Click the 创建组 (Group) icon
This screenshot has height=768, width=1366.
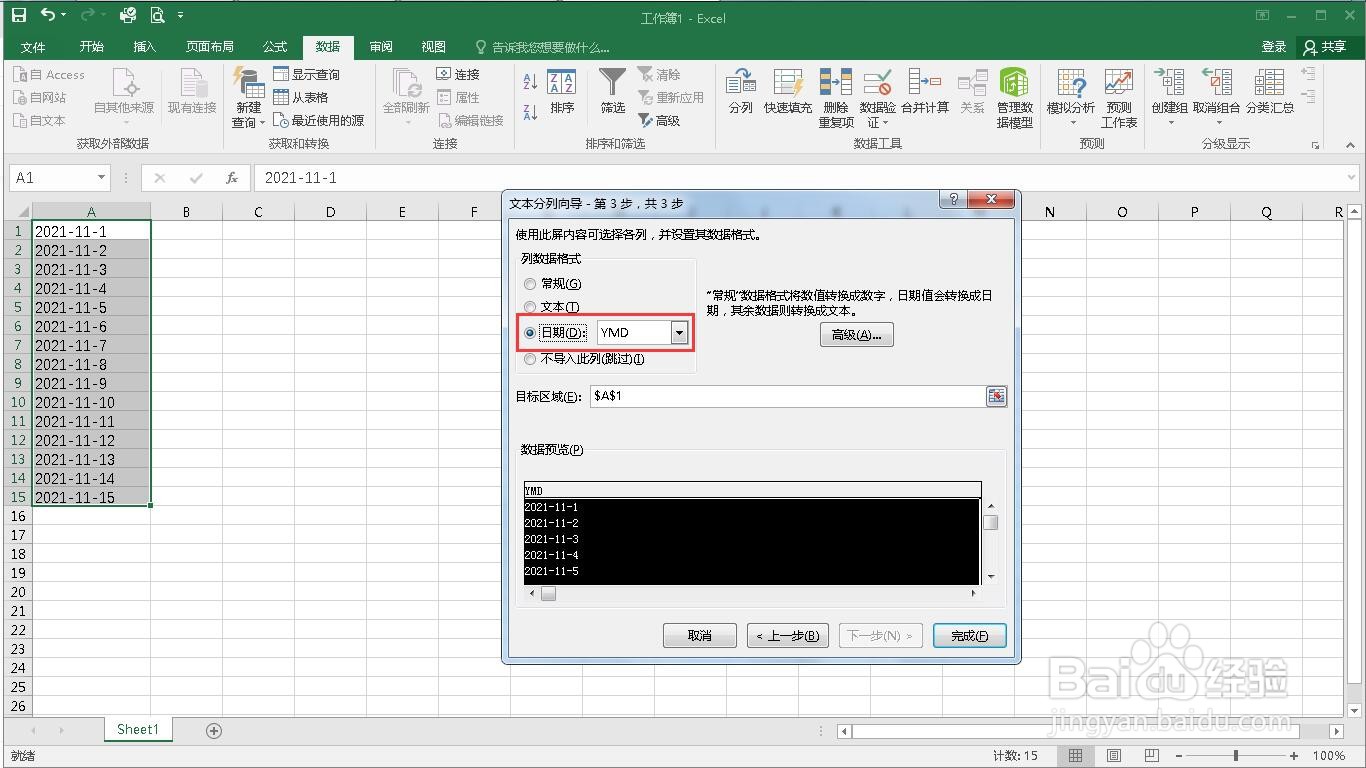[1170, 95]
